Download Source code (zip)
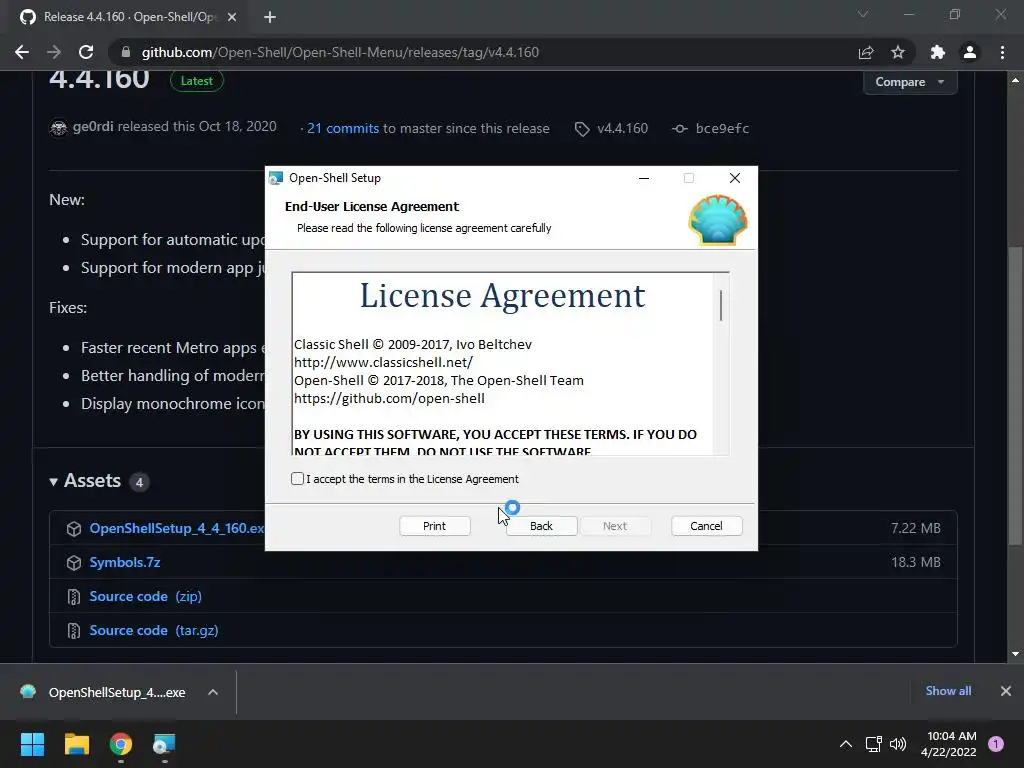 click(x=146, y=596)
